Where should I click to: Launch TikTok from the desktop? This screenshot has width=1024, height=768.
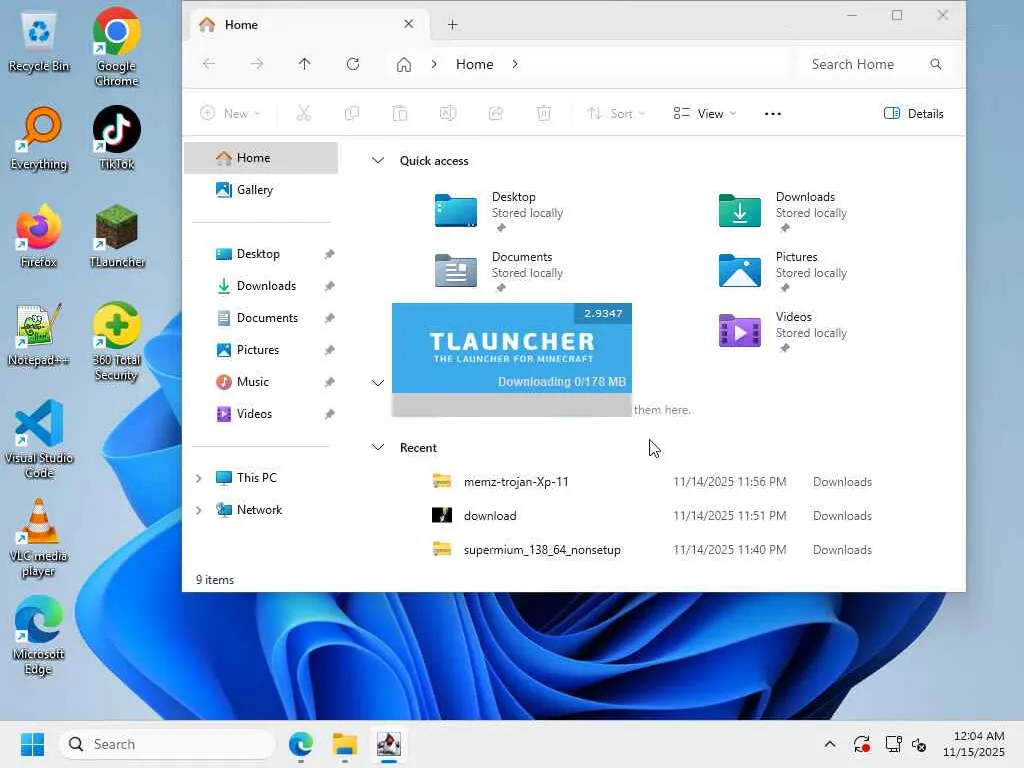116,138
